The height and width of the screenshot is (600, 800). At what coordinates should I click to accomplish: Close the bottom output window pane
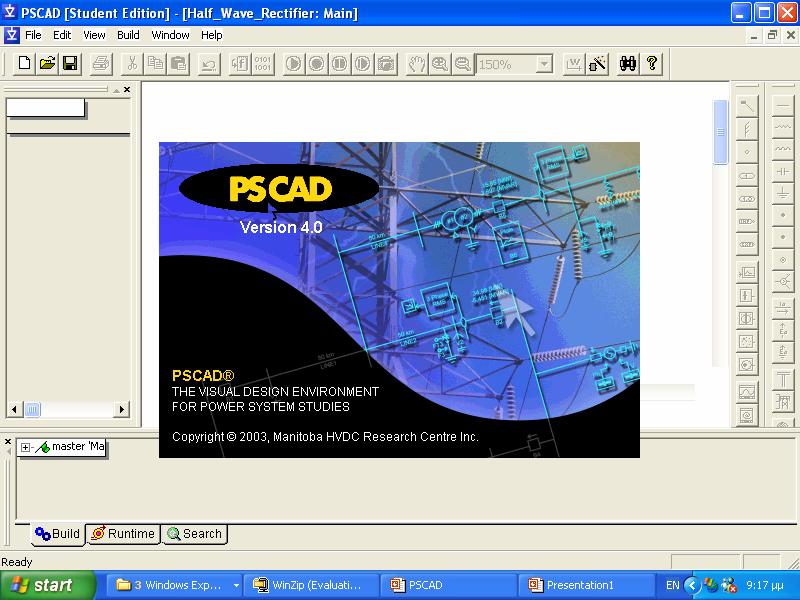pyautogui.click(x=8, y=441)
